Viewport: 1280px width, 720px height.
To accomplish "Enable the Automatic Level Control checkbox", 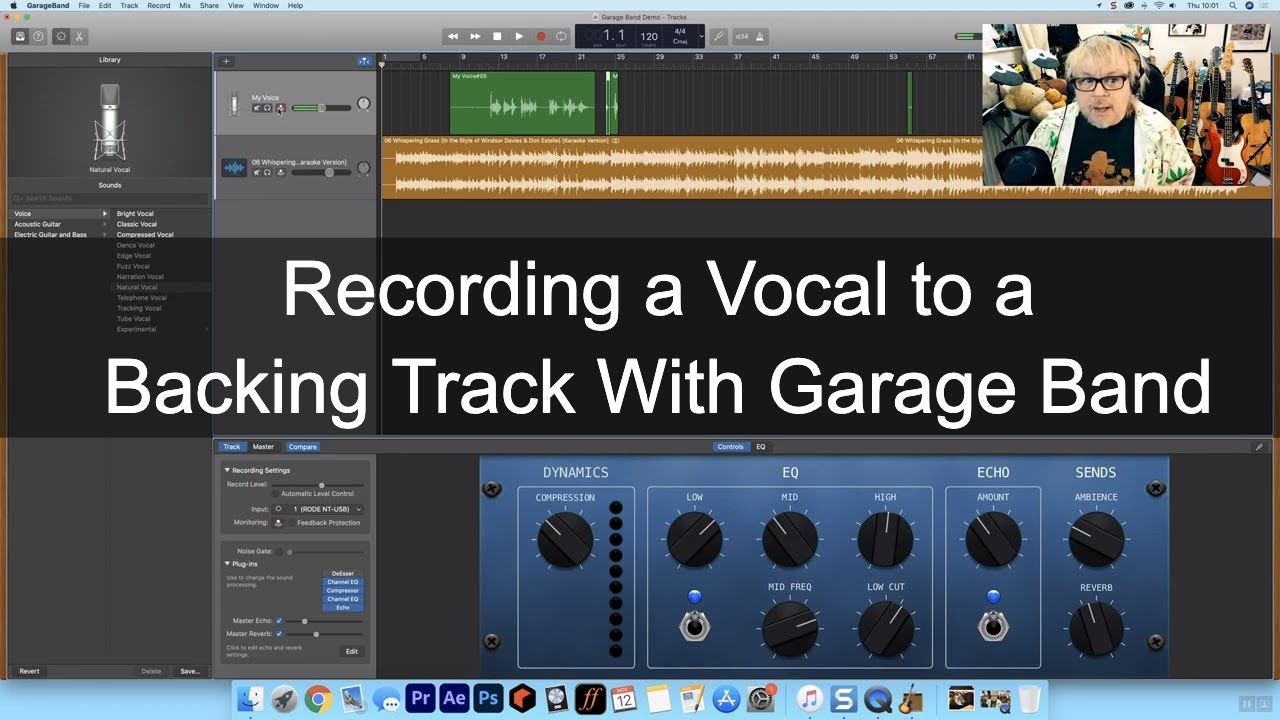I will 276,493.
